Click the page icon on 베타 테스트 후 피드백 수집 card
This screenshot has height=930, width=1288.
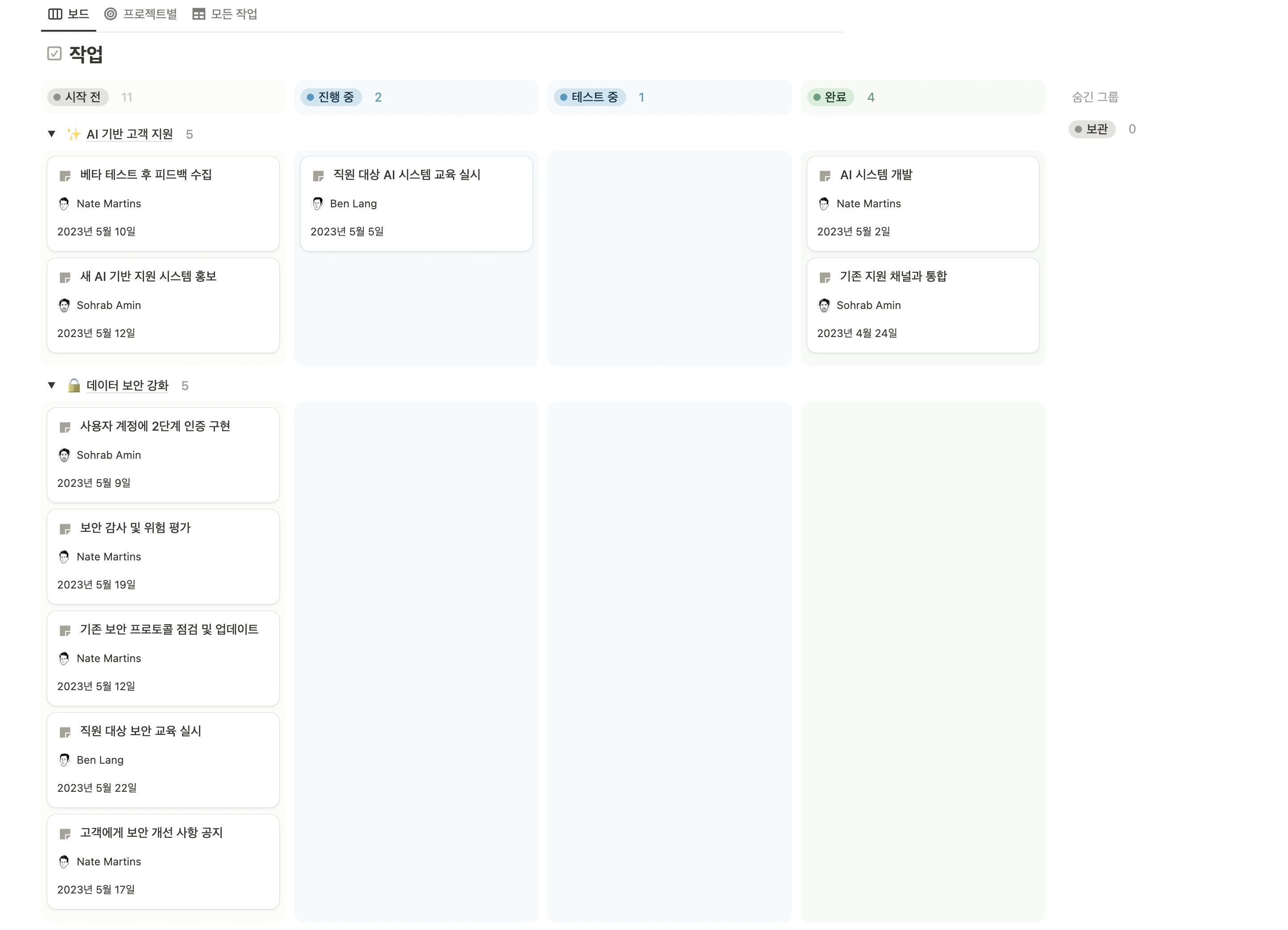coord(65,176)
